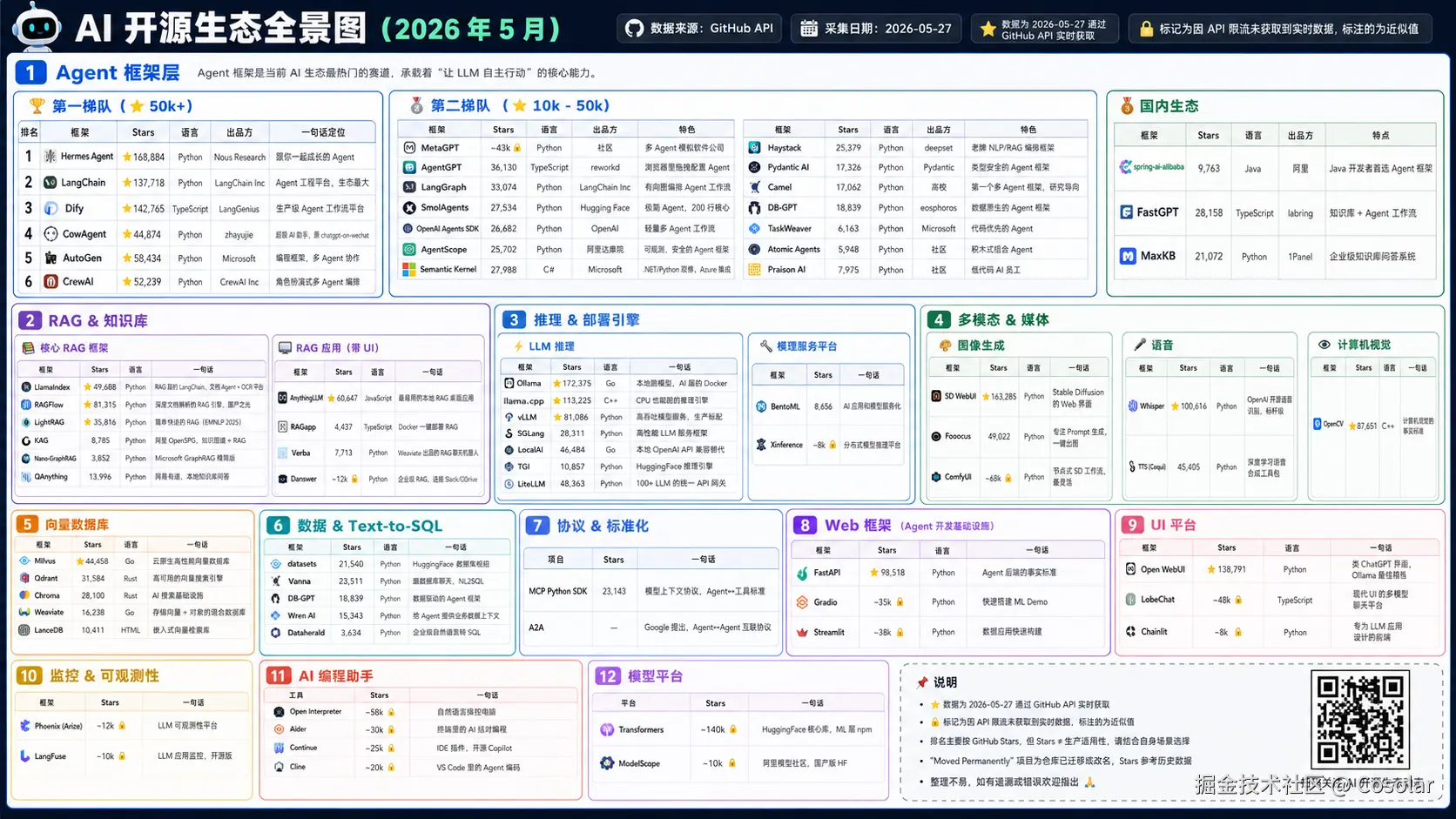The image size is (1456, 819).
Task: Click the MetaGPT logo icon
Action: (x=409, y=148)
